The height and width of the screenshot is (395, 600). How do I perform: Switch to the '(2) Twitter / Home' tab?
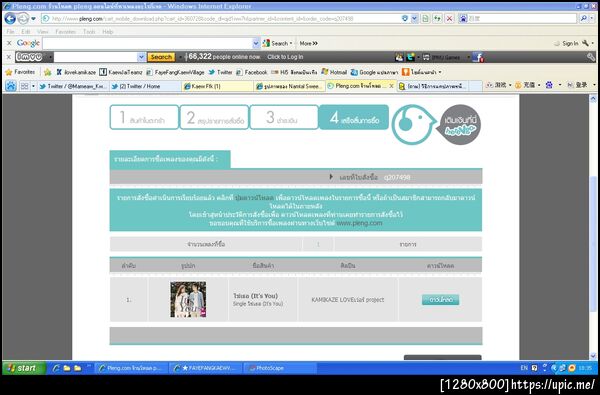pos(144,86)
